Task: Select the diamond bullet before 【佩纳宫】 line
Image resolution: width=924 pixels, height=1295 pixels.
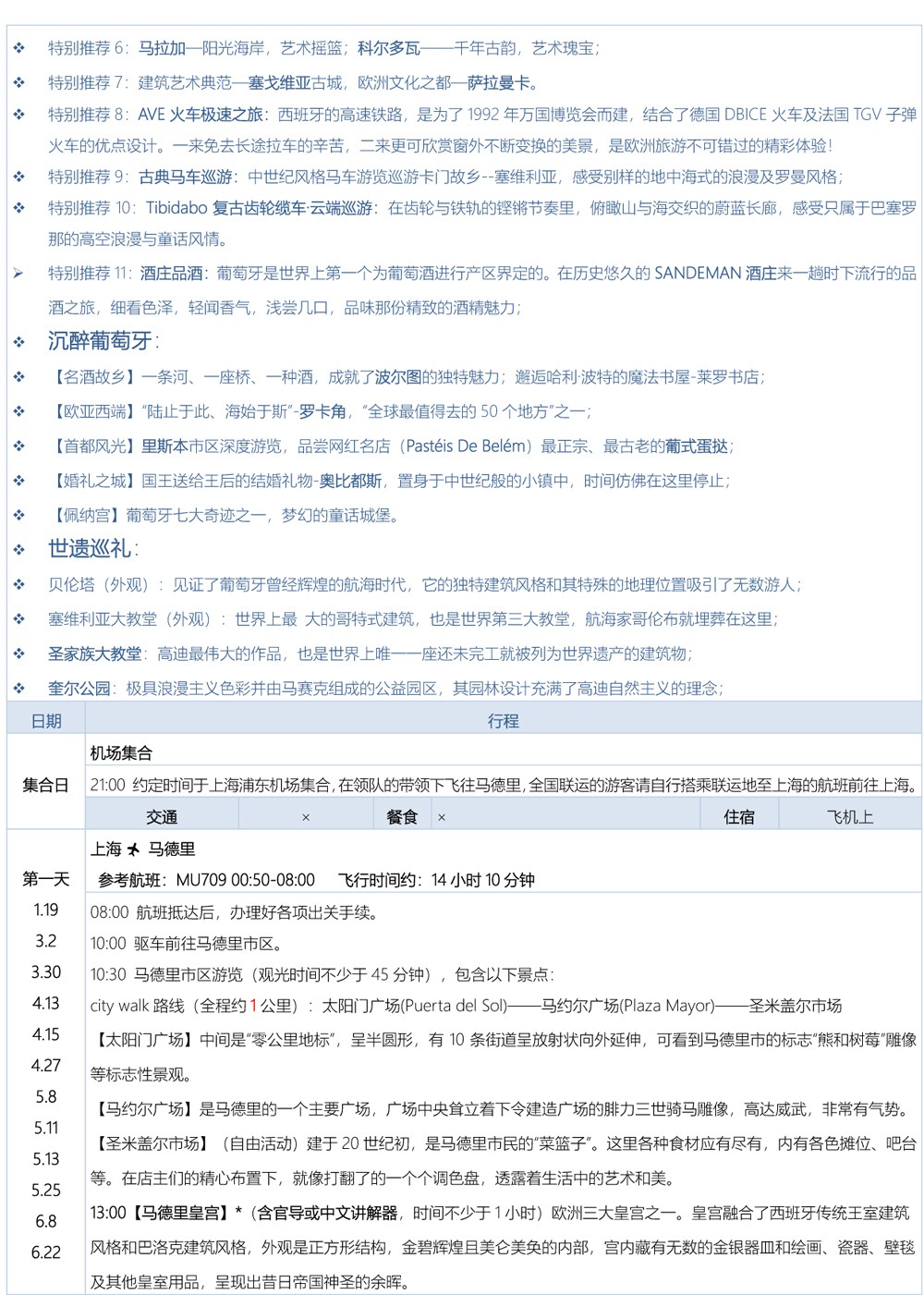Action: 18,515
